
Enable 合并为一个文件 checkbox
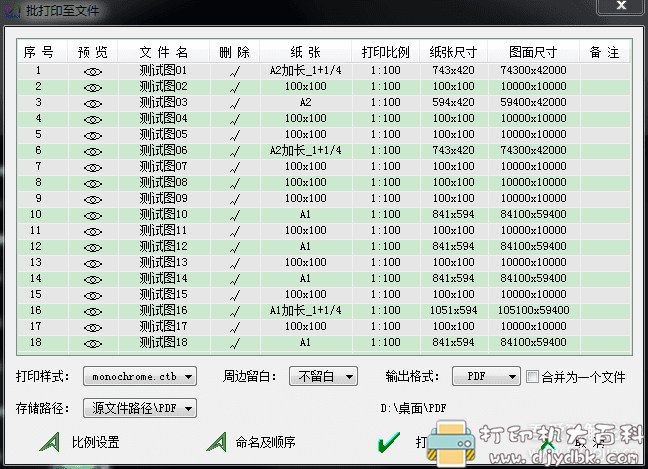pos(532,376)
